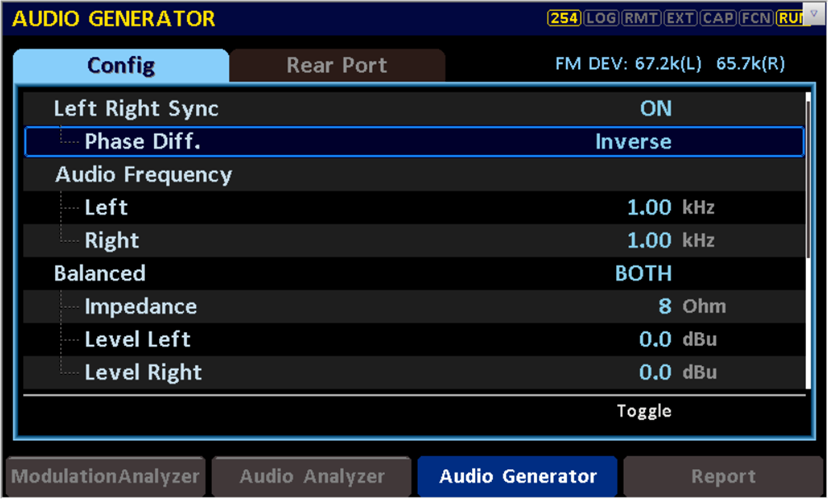The image size is (828, 499).
Task: Open the ModulationAnalyzer page
Action: click(106, 477)
